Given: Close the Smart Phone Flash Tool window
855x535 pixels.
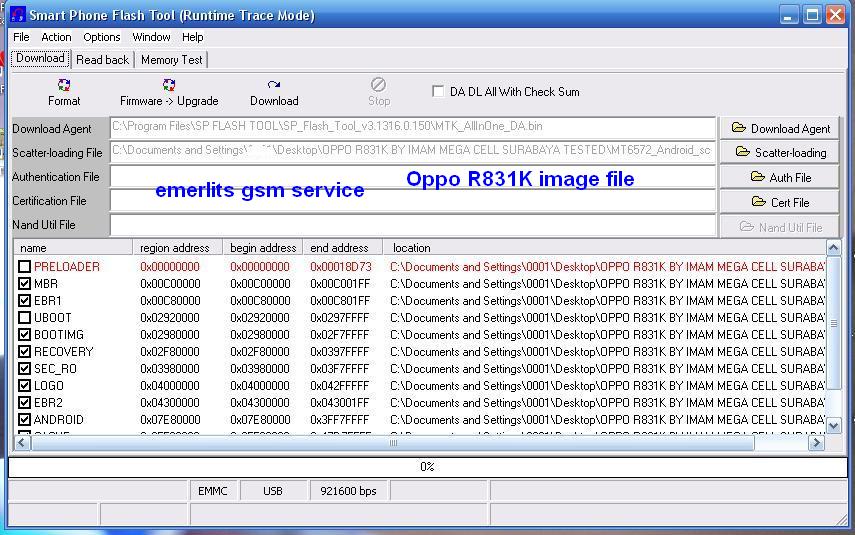Looking at the screenshot, I should click(x=835, y=15).
